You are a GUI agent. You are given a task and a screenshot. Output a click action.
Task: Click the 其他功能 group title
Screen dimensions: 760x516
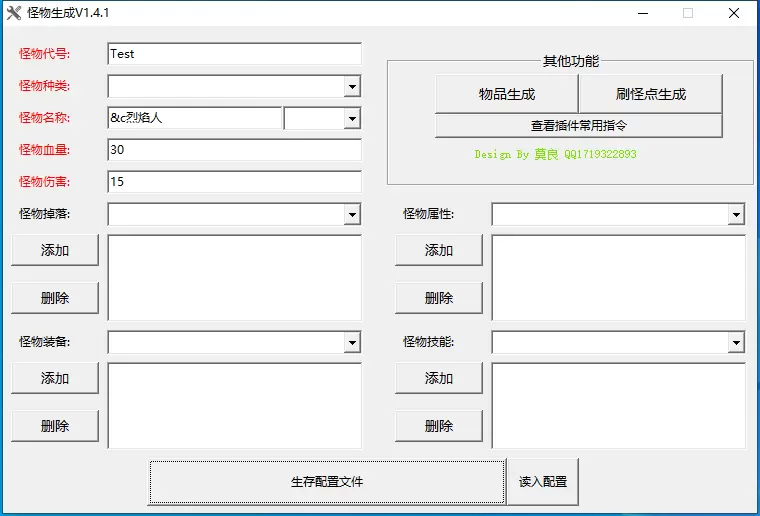[571, 61]
